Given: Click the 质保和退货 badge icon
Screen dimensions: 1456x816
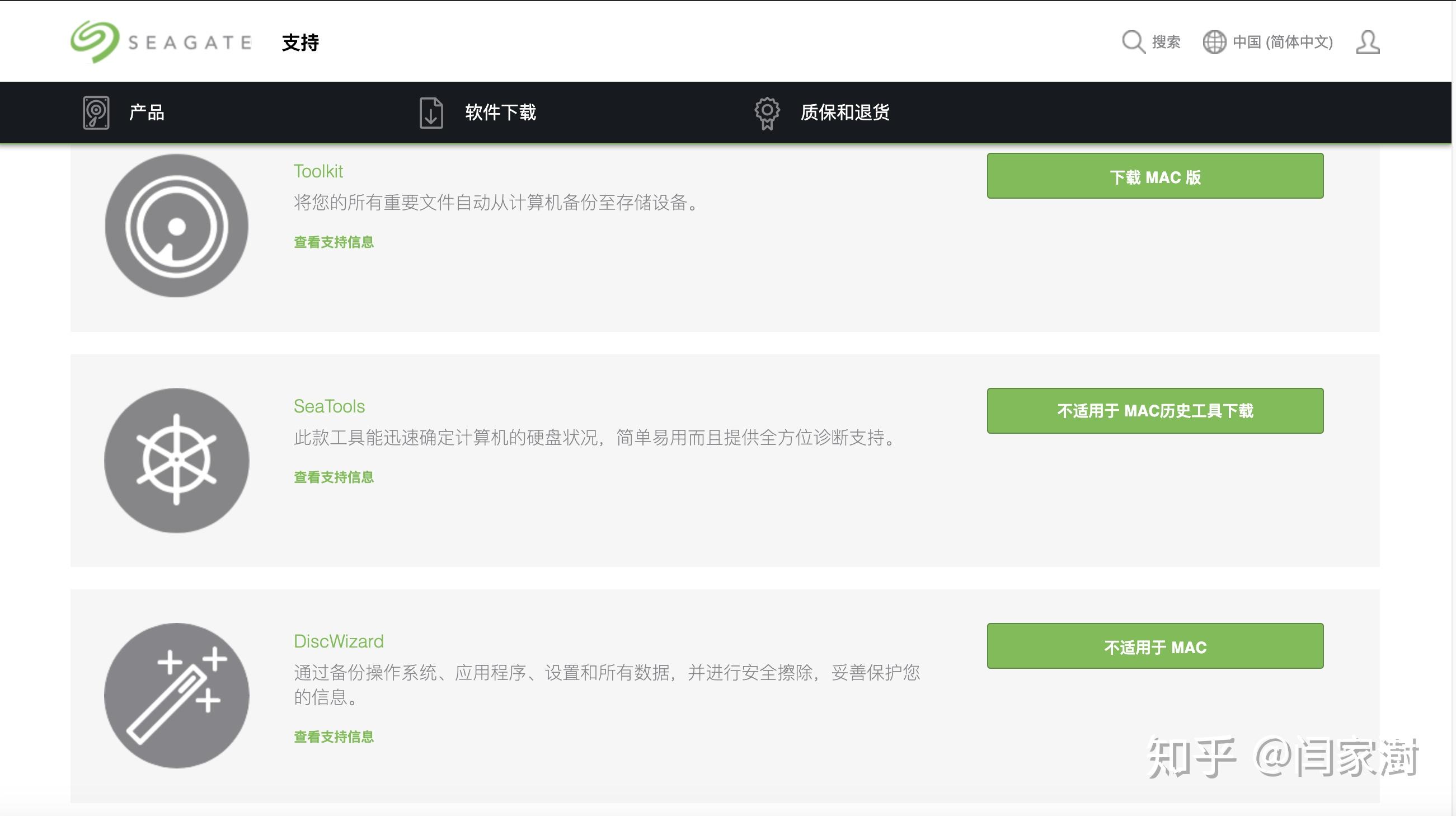Looking at the screenshot, I should [x=767, y=113].
